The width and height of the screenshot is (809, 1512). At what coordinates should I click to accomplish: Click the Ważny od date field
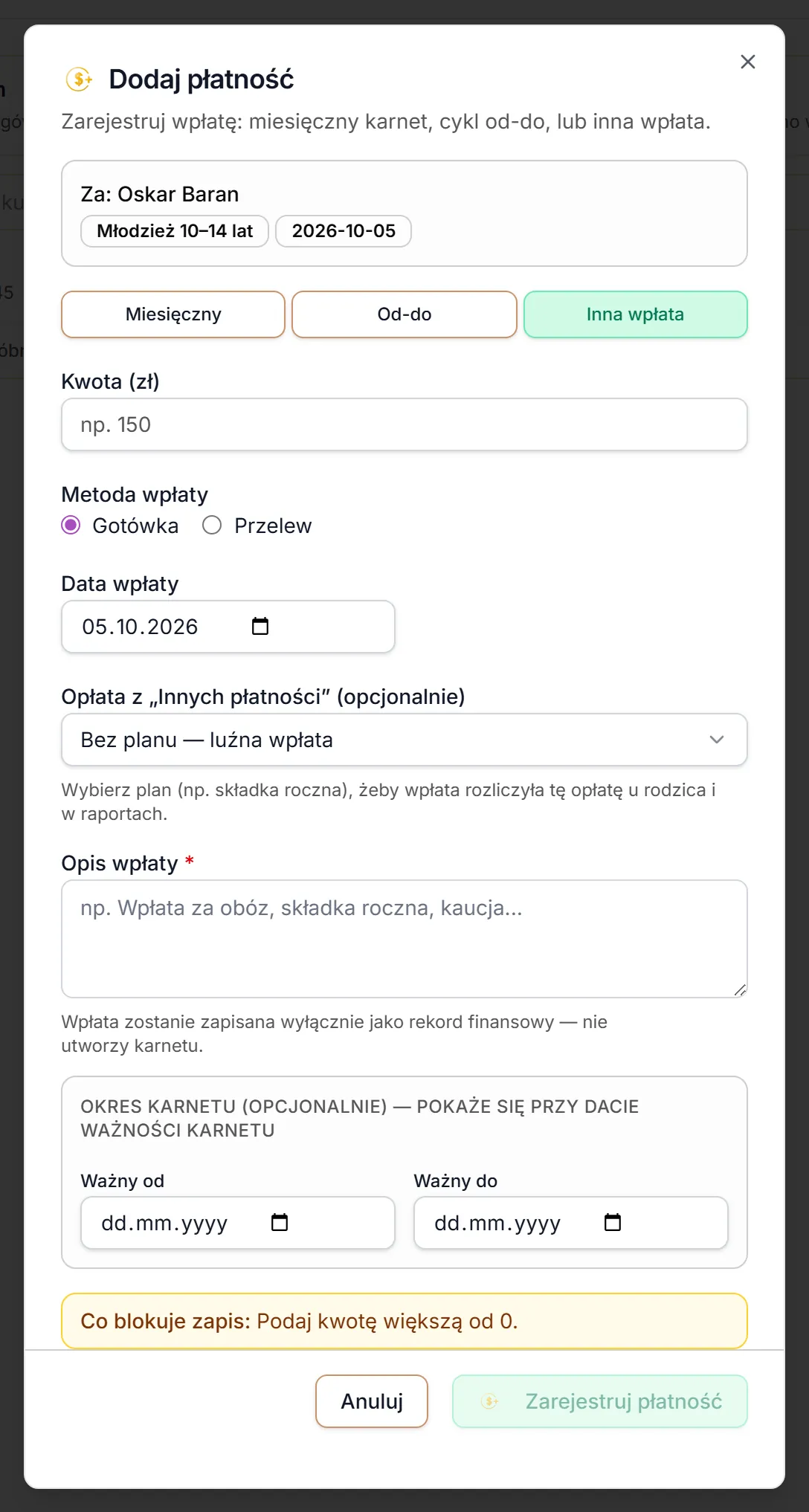coord(238,1223)
